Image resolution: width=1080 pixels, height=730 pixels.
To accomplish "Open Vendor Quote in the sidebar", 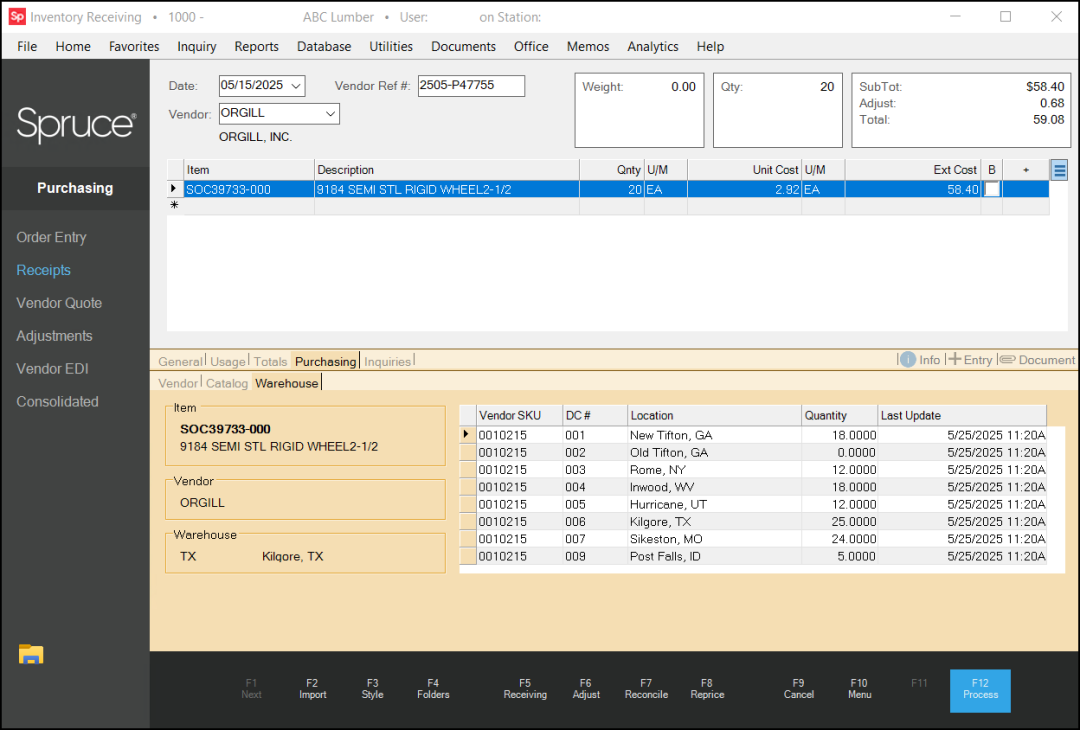I will [x=59, y=303].
